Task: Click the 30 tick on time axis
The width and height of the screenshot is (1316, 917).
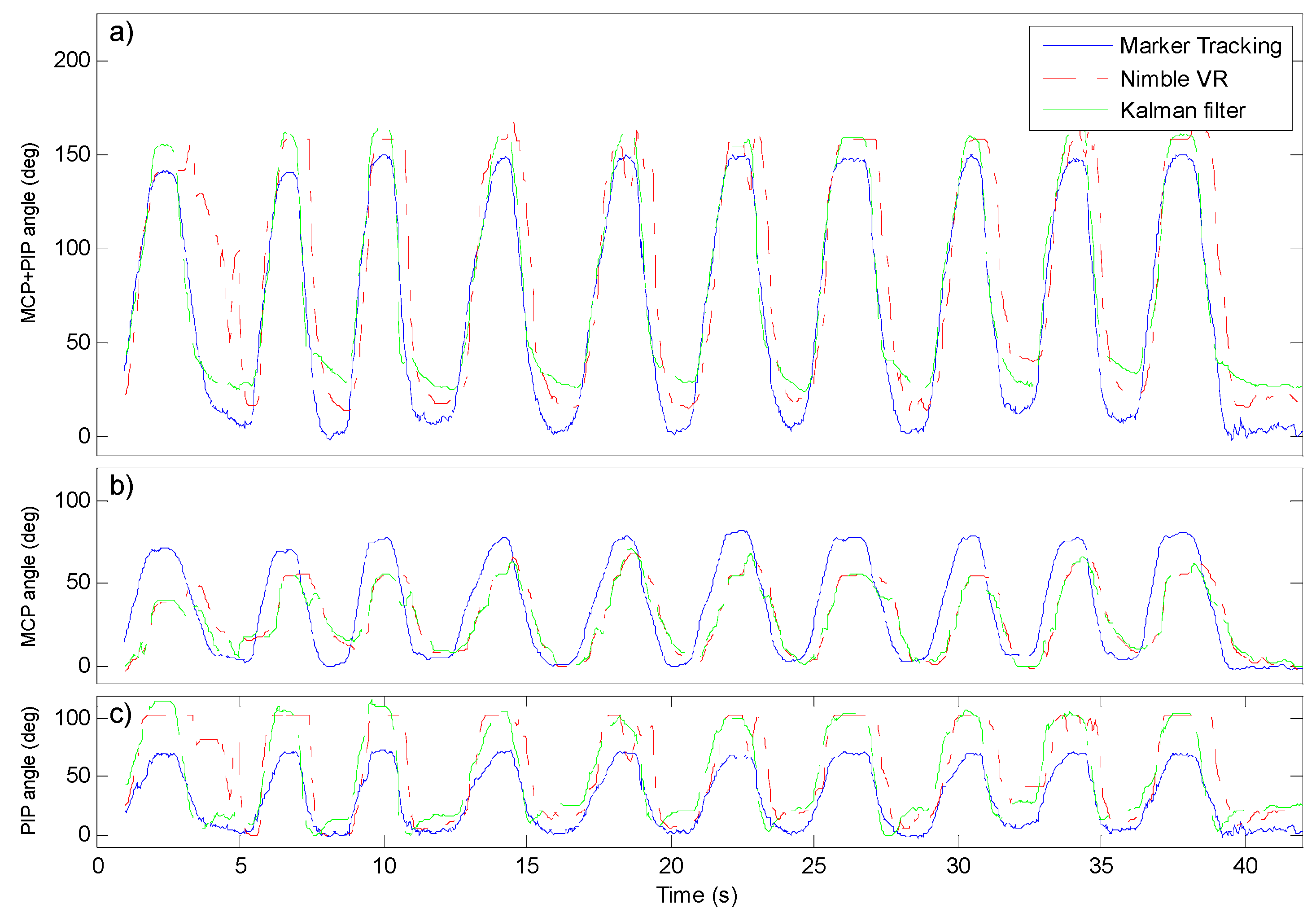Action: 958,866
